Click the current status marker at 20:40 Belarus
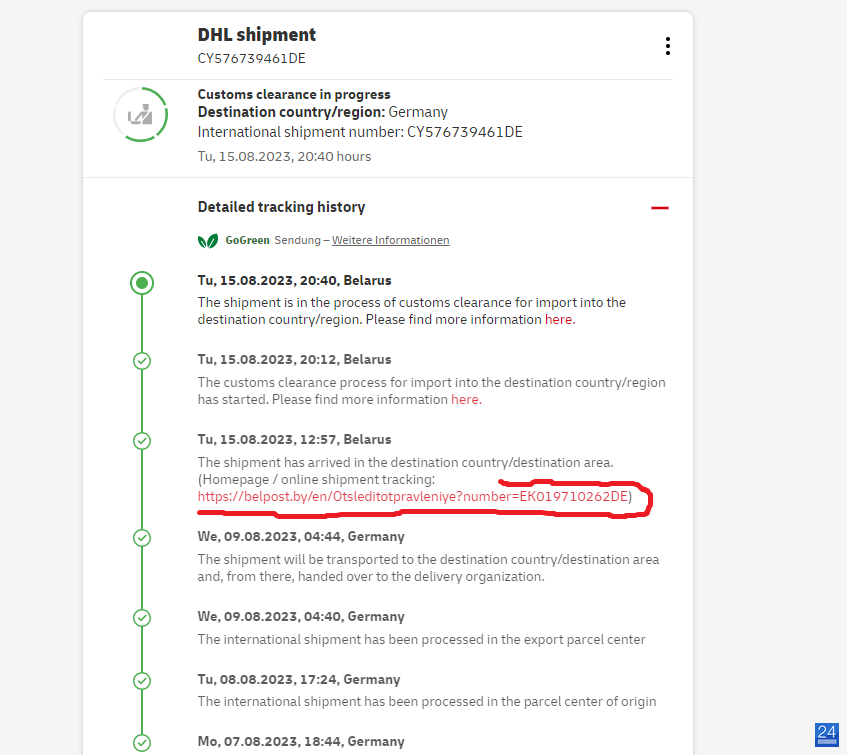 coord(142,283)
